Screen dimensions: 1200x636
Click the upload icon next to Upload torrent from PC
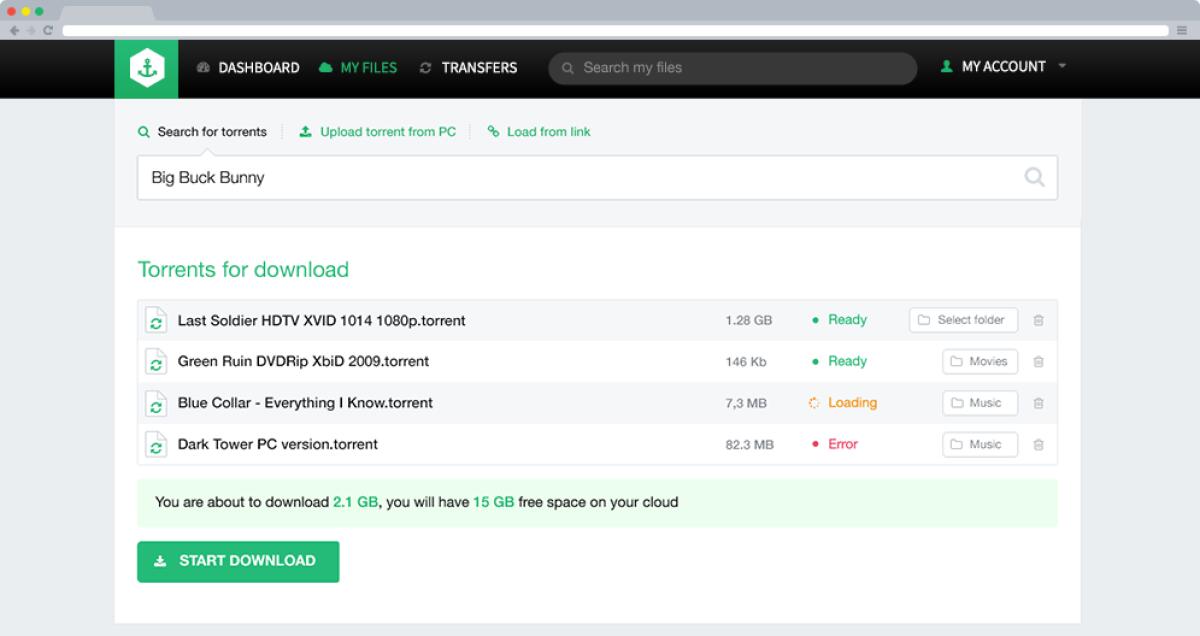(305, 131)
